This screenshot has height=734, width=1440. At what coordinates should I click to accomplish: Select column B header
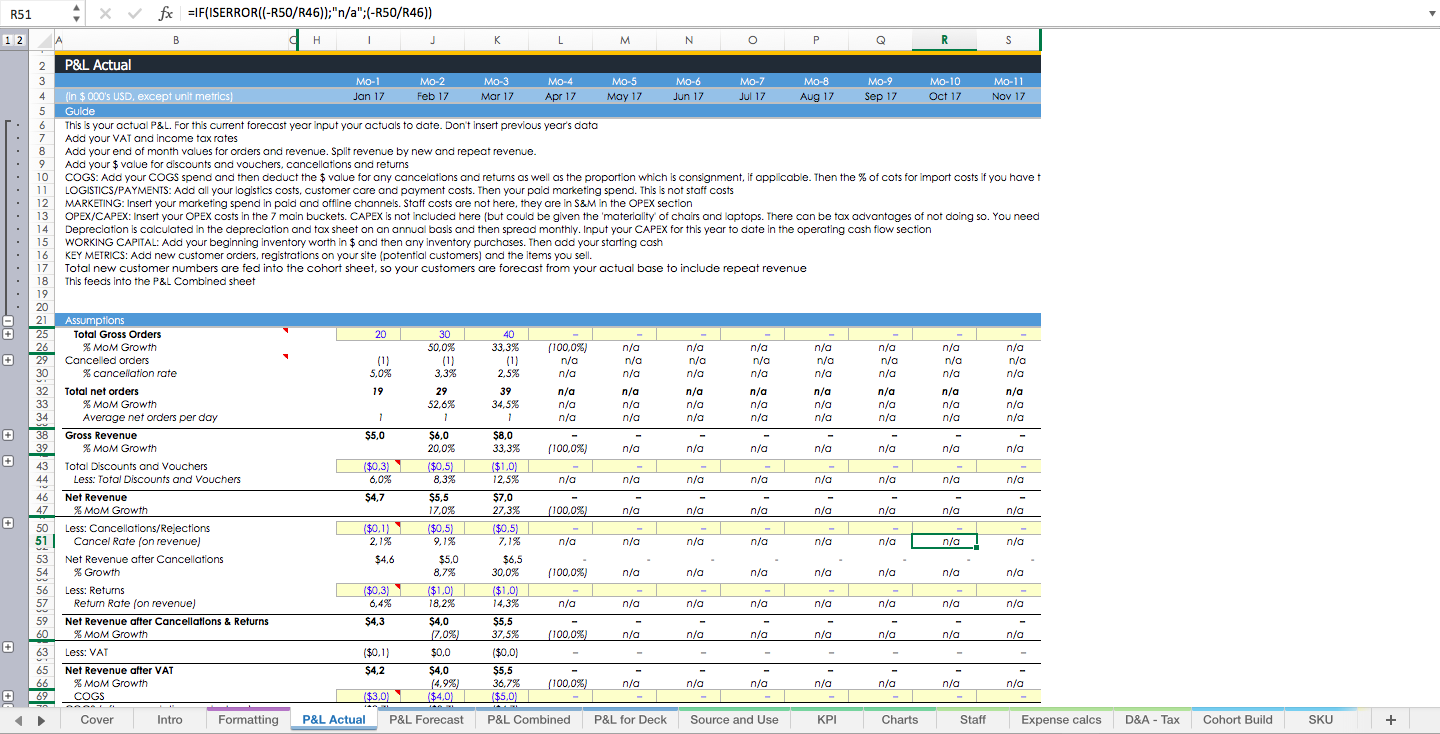[x=176, y=40]
